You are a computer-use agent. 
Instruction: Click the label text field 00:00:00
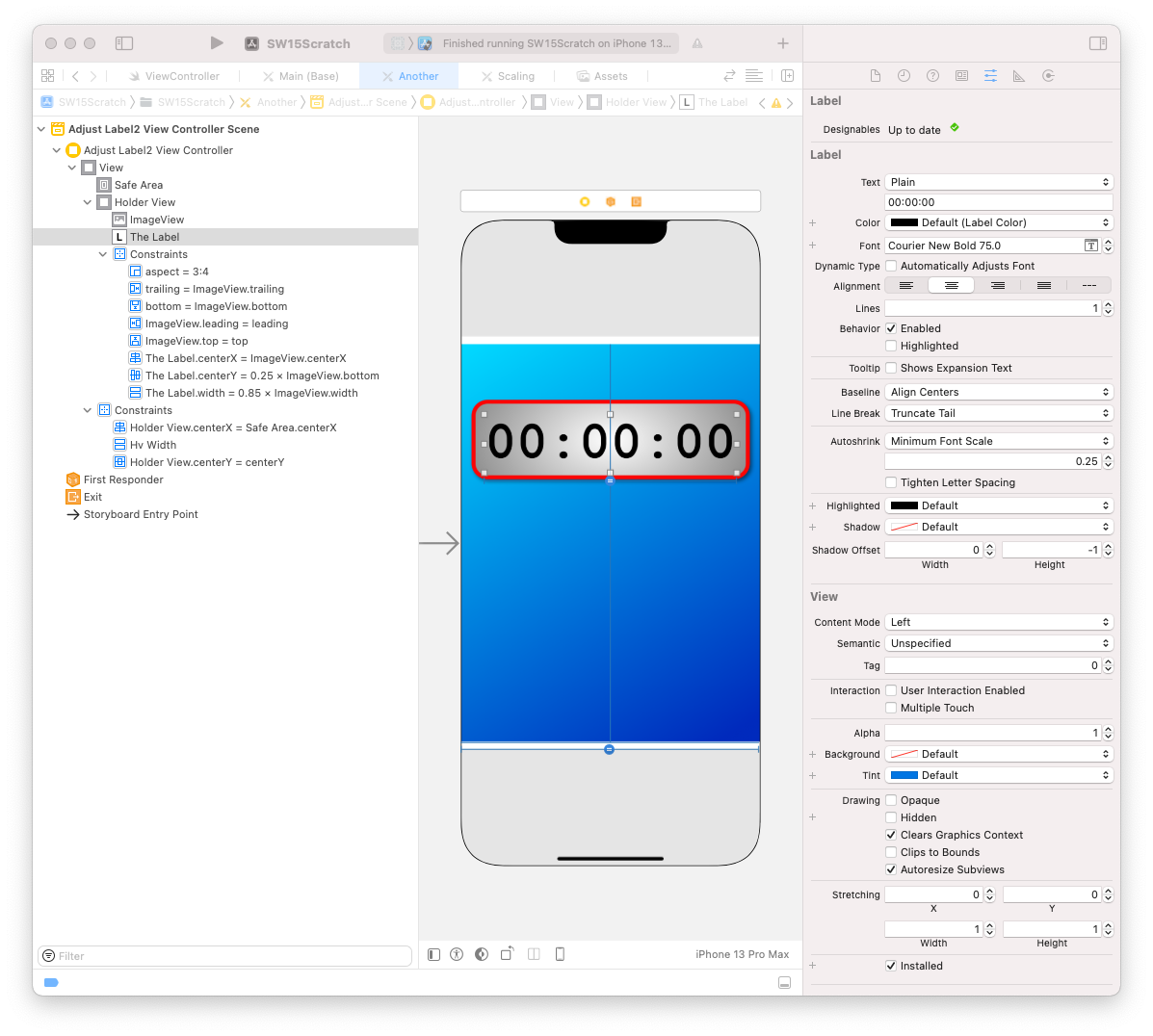999,202
